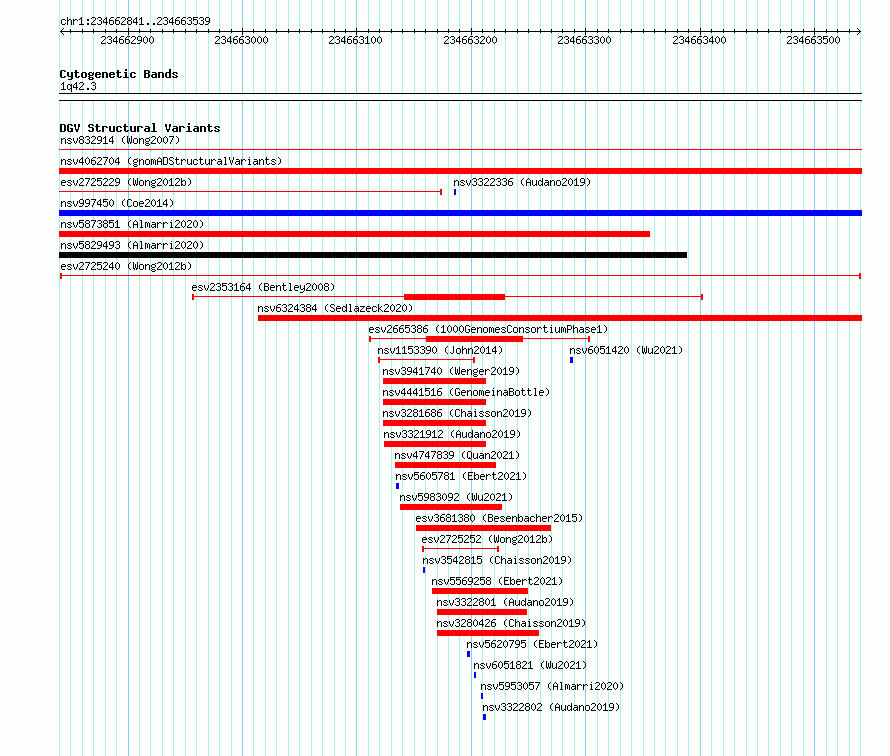Click the Cytogenetic Bands track title
Screen dimensions: 890x756
(x=119, y=74)
